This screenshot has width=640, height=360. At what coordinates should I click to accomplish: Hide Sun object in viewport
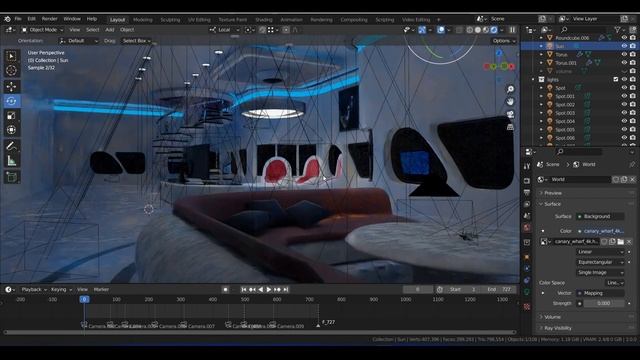[624, 46]
